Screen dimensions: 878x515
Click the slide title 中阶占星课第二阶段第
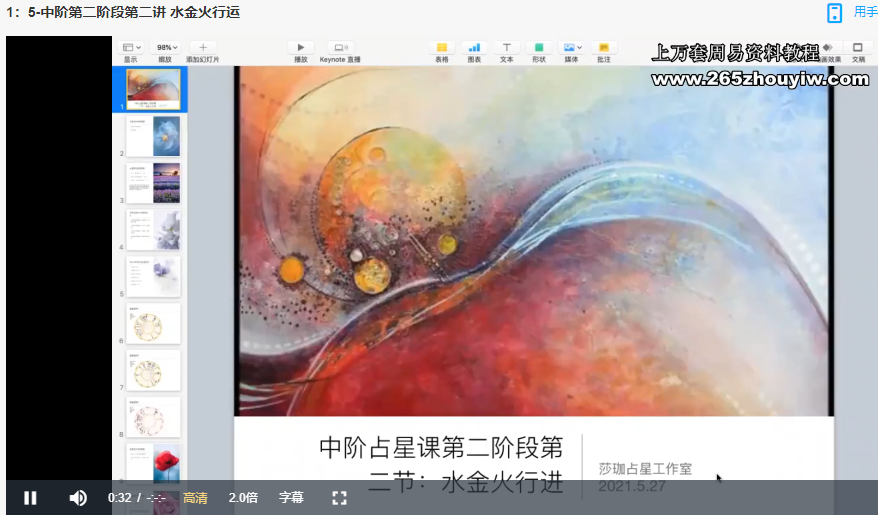(x=441, y=448)
